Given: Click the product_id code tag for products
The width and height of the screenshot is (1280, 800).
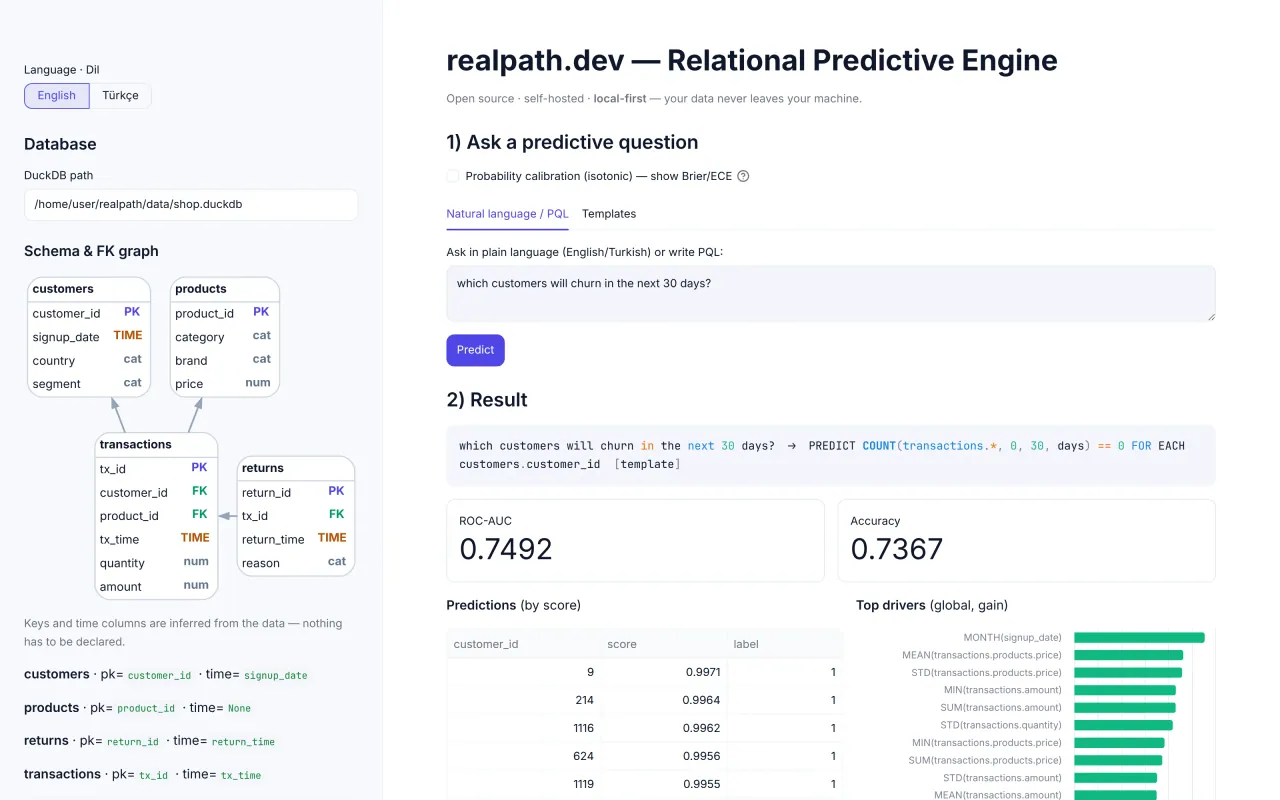Looking at the screenshot, I should click(x=146, y=708).
